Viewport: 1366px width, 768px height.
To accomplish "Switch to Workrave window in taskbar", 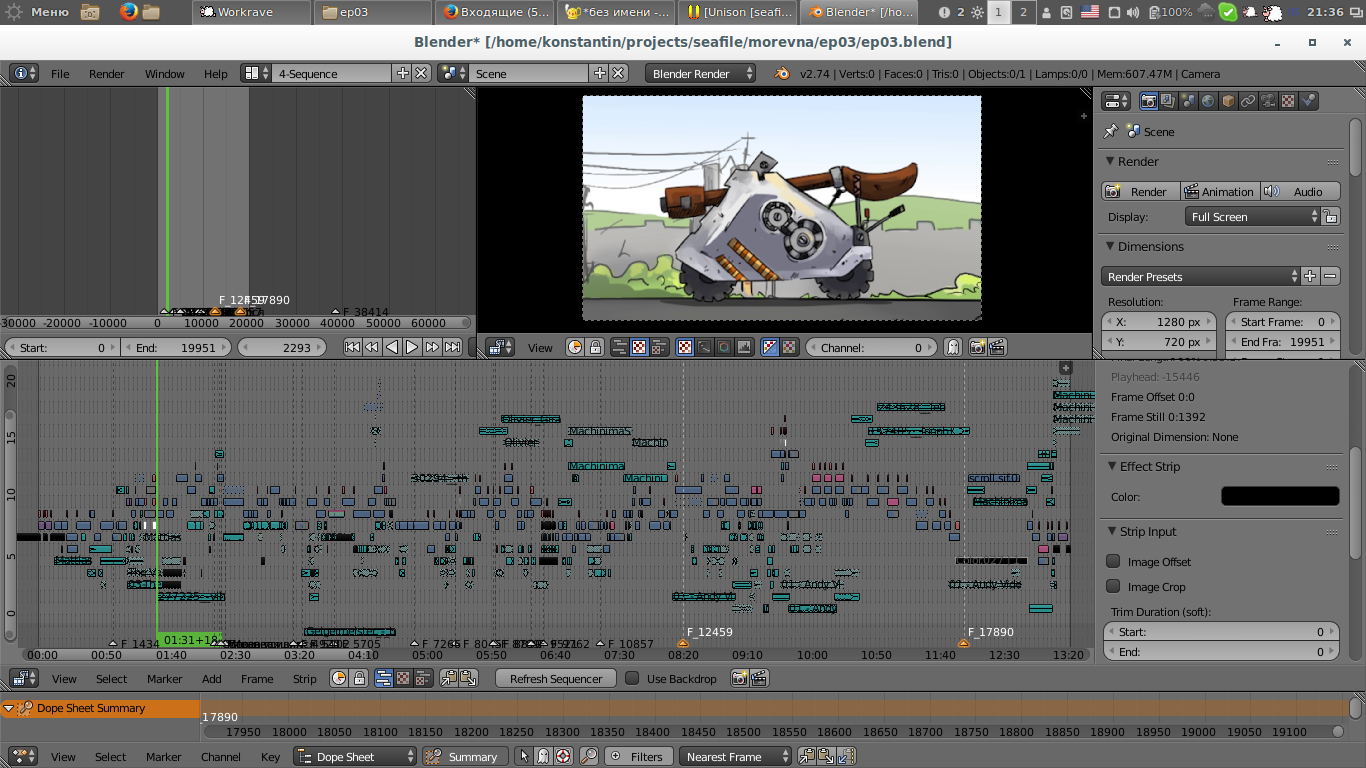I will pos(250,12).
